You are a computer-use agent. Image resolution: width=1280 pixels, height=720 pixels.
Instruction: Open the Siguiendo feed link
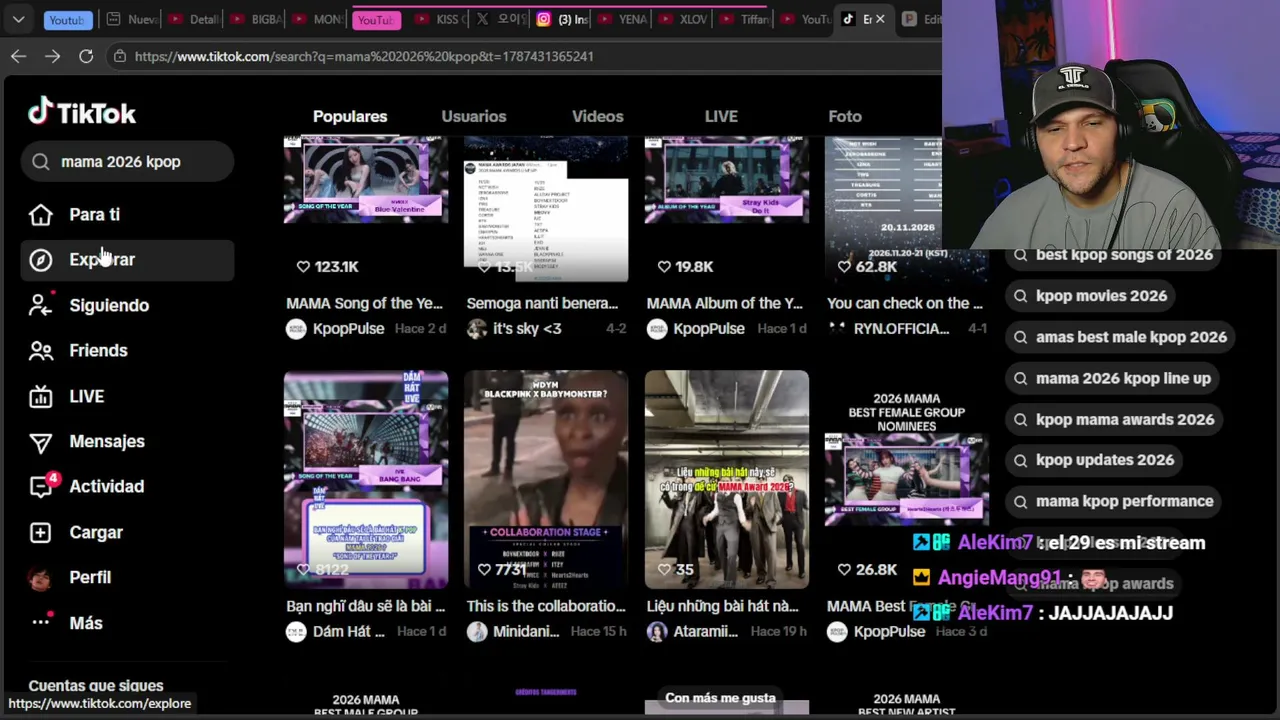(109, 305)
